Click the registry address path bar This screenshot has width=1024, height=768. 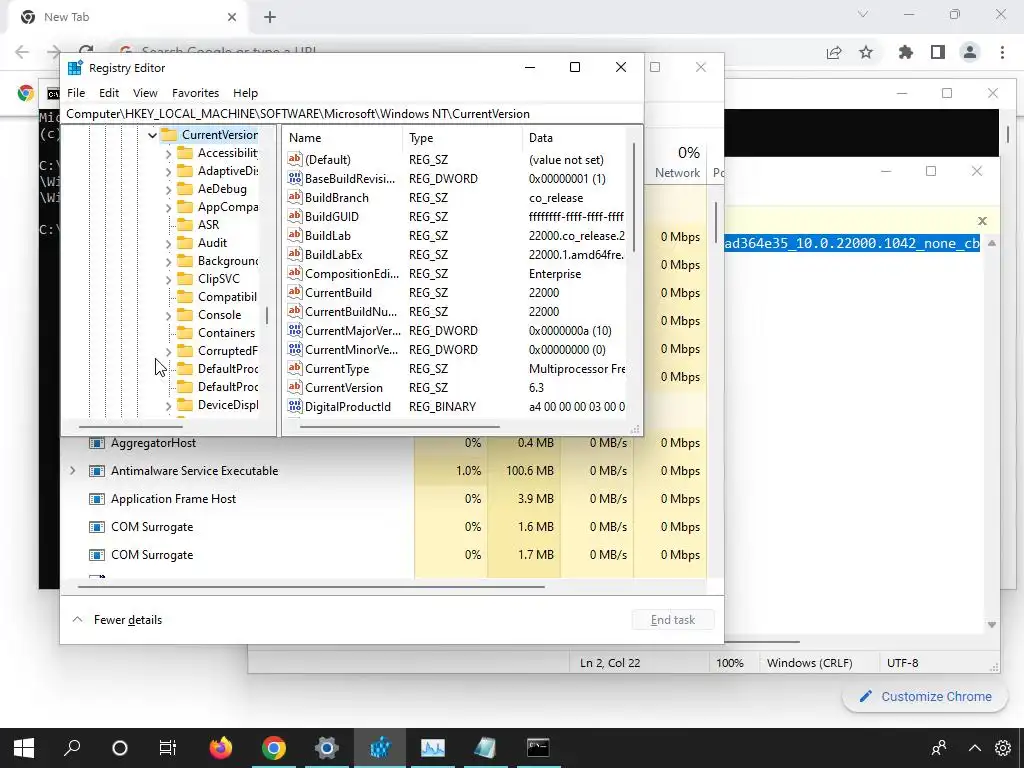351,114
